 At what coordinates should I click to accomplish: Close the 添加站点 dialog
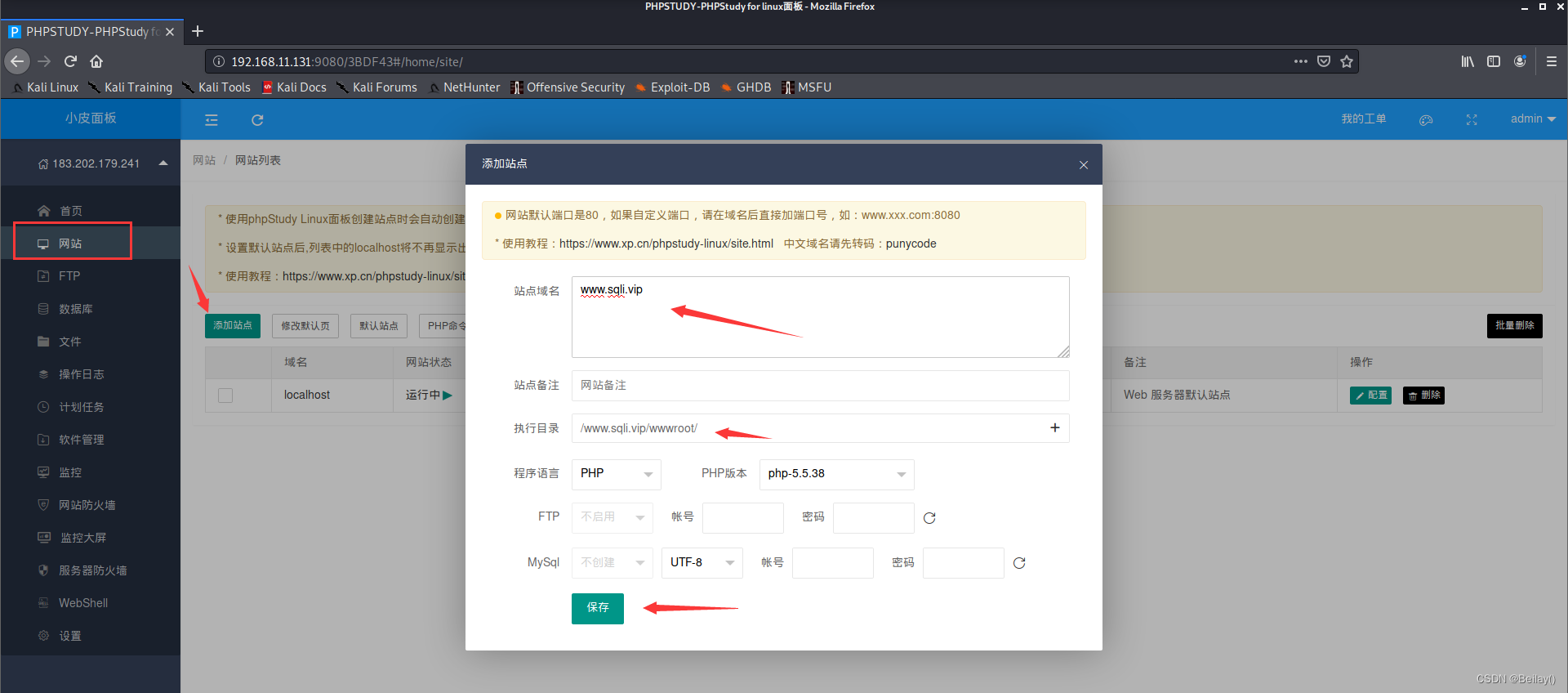[x=1084, y=164]
